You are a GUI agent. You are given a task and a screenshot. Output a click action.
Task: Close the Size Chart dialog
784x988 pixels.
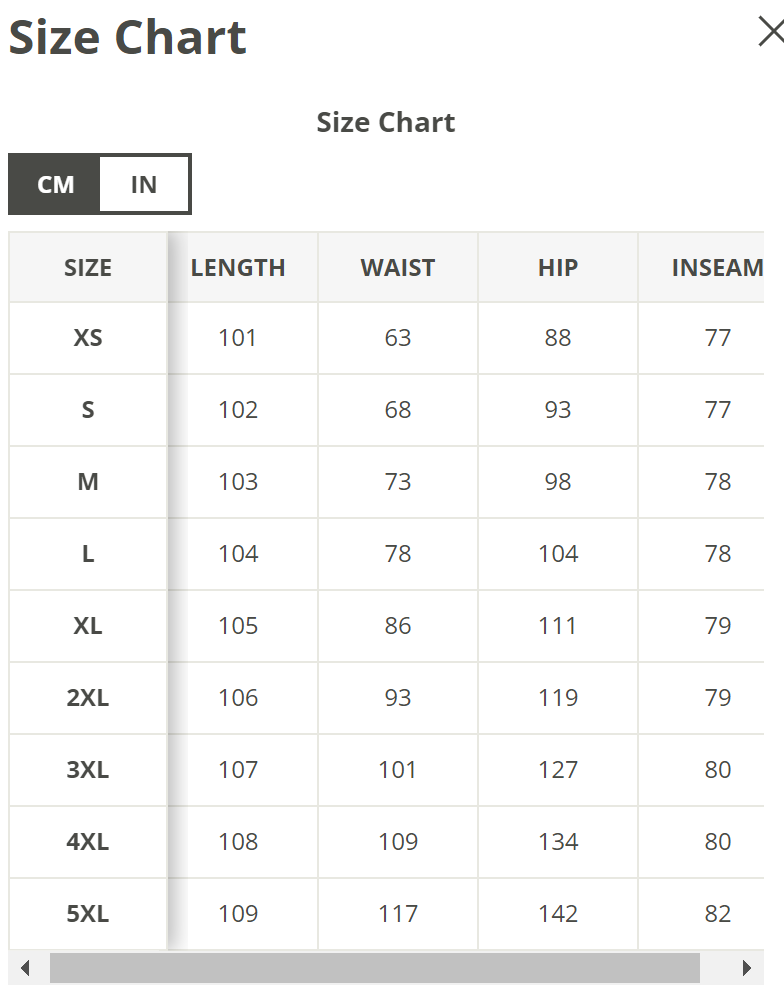(x=771, y=32)
